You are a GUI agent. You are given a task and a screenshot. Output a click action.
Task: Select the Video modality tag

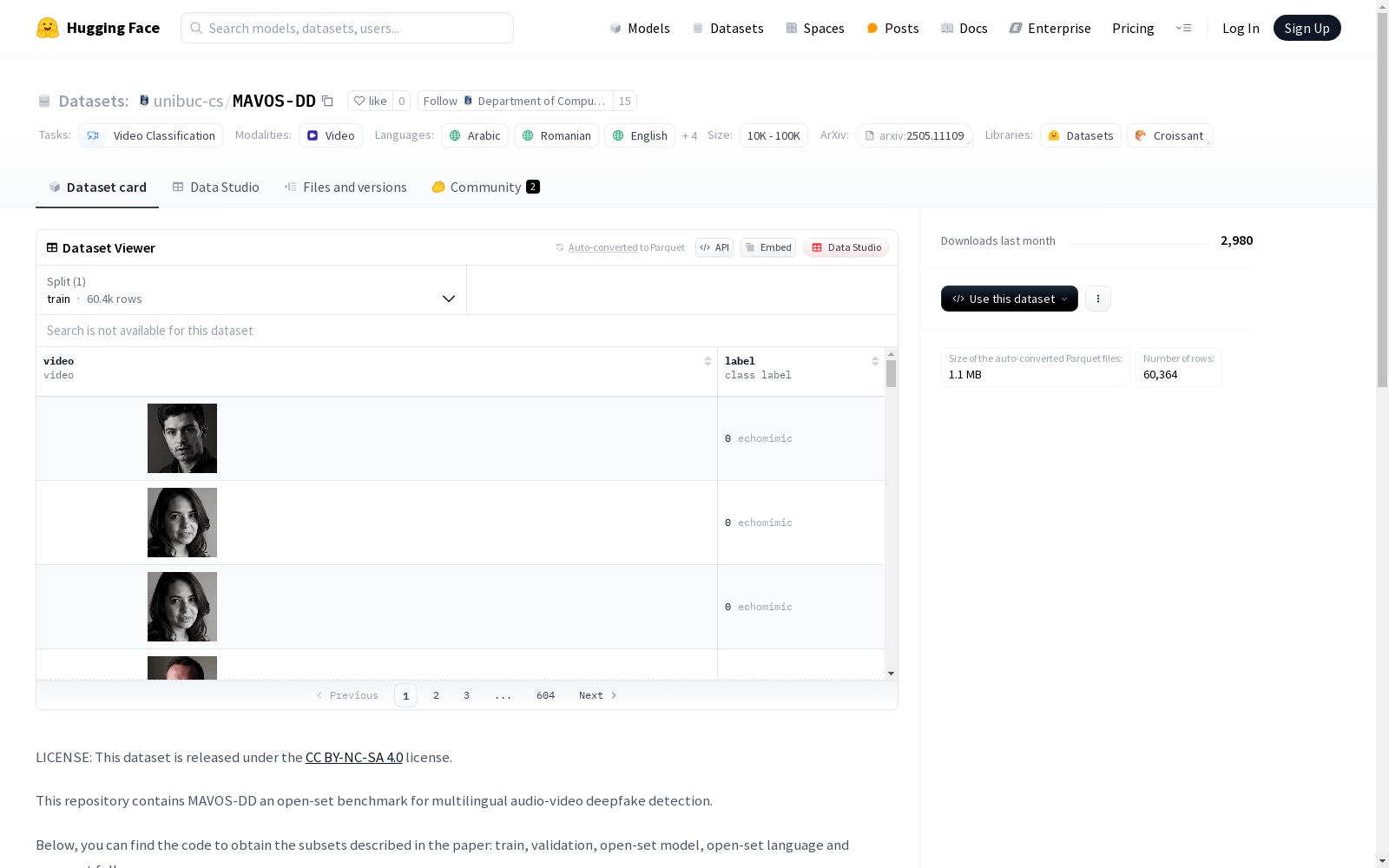331,135
